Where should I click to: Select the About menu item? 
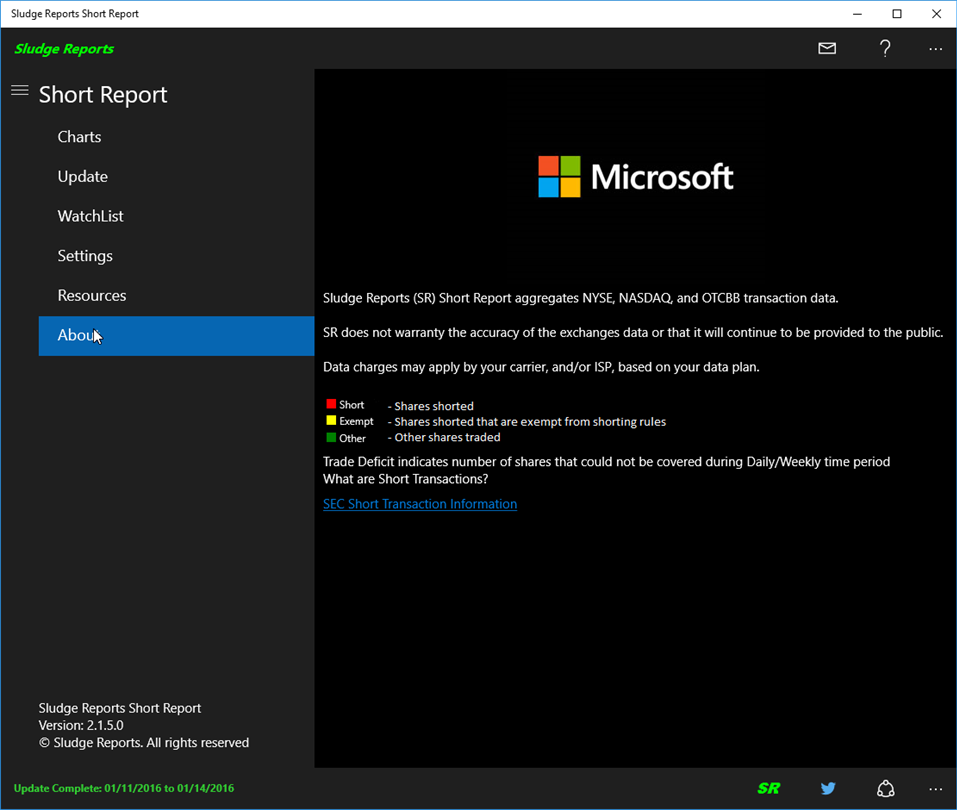176,336
